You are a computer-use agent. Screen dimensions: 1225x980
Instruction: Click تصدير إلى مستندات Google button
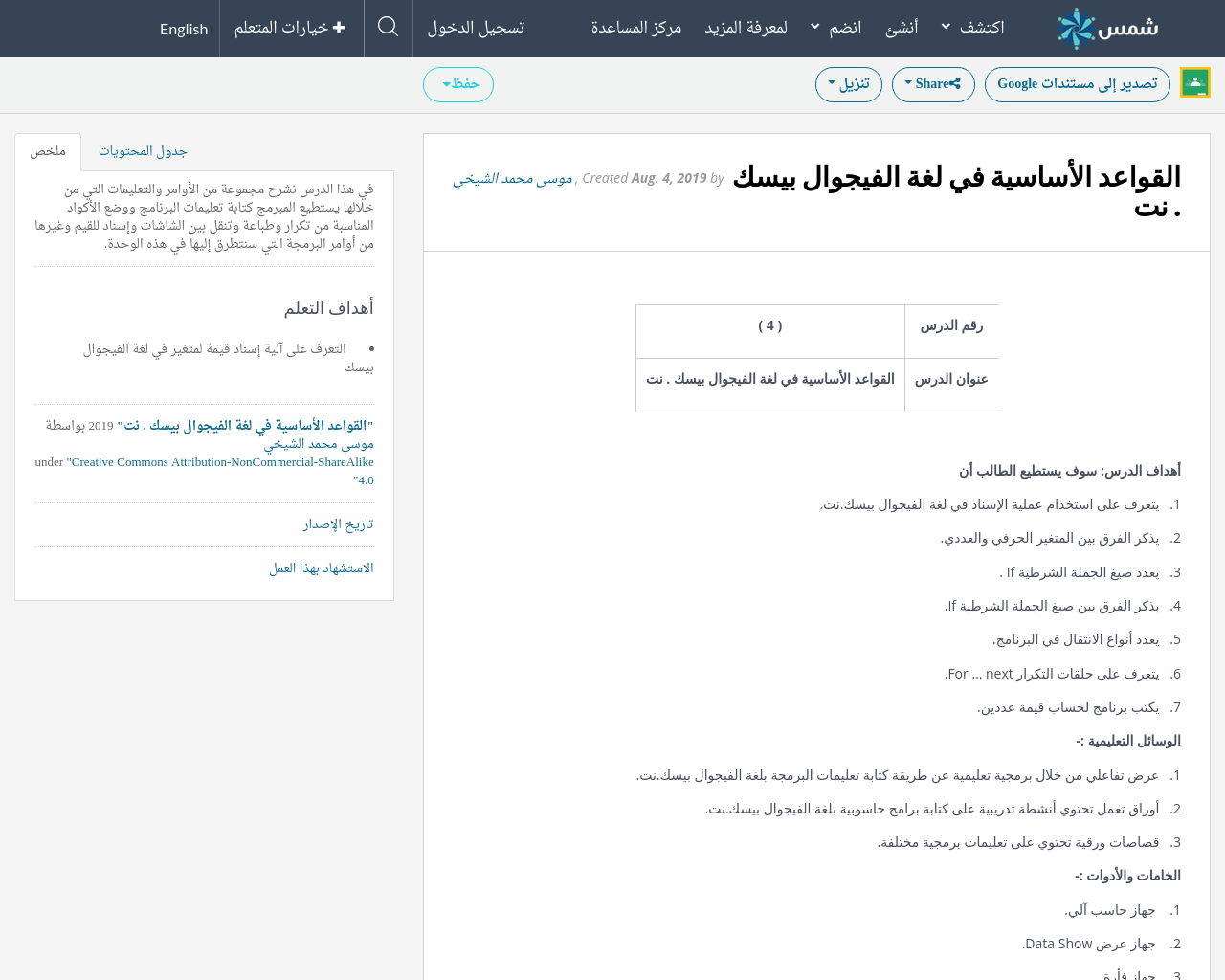pyautogui.click(x=1078, y=84)
